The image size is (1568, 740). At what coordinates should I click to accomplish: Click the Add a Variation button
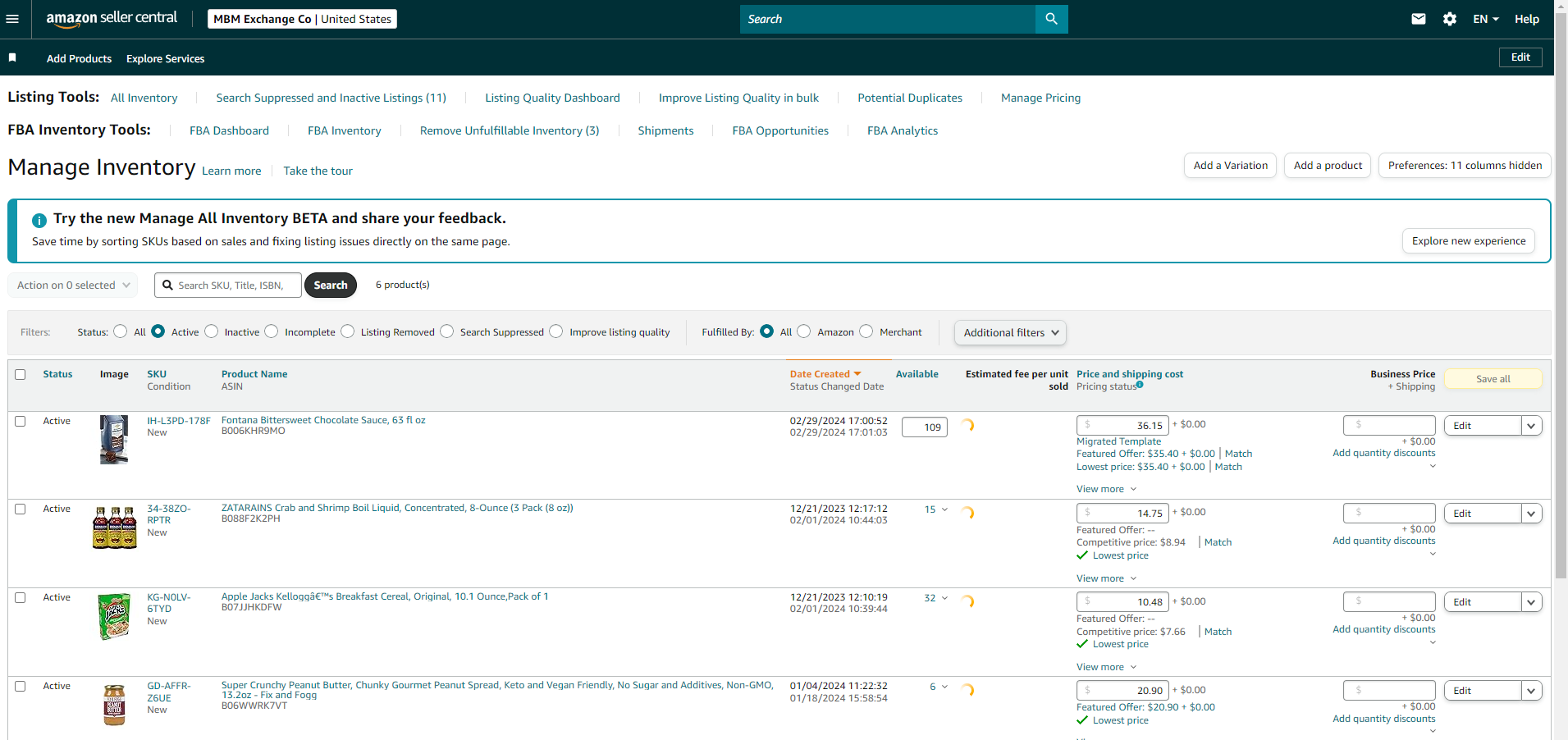click(x=1230, y=165)
